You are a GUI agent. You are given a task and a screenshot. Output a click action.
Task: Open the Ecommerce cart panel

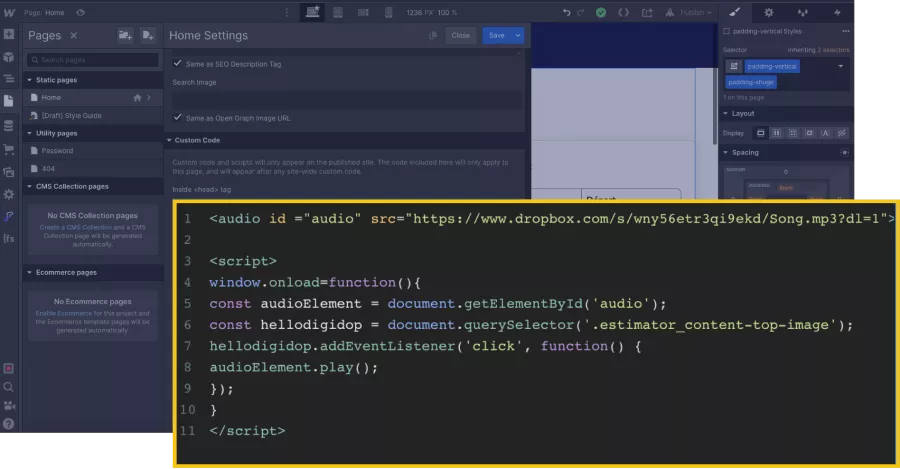pos(9,149)
